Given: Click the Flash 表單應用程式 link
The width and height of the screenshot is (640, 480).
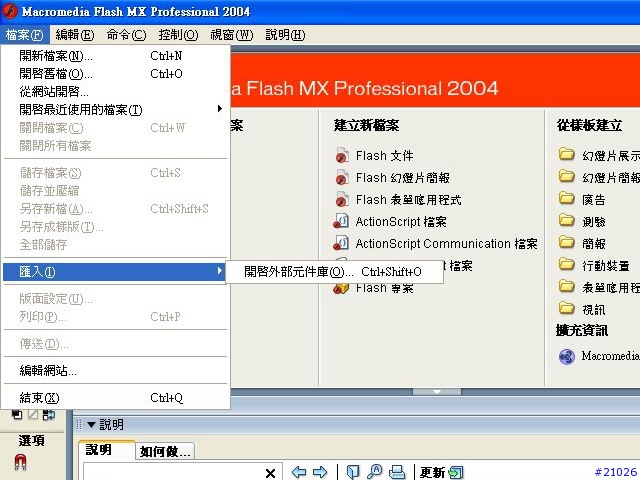Looking at the screenshot, I should (x=409, y=200).
